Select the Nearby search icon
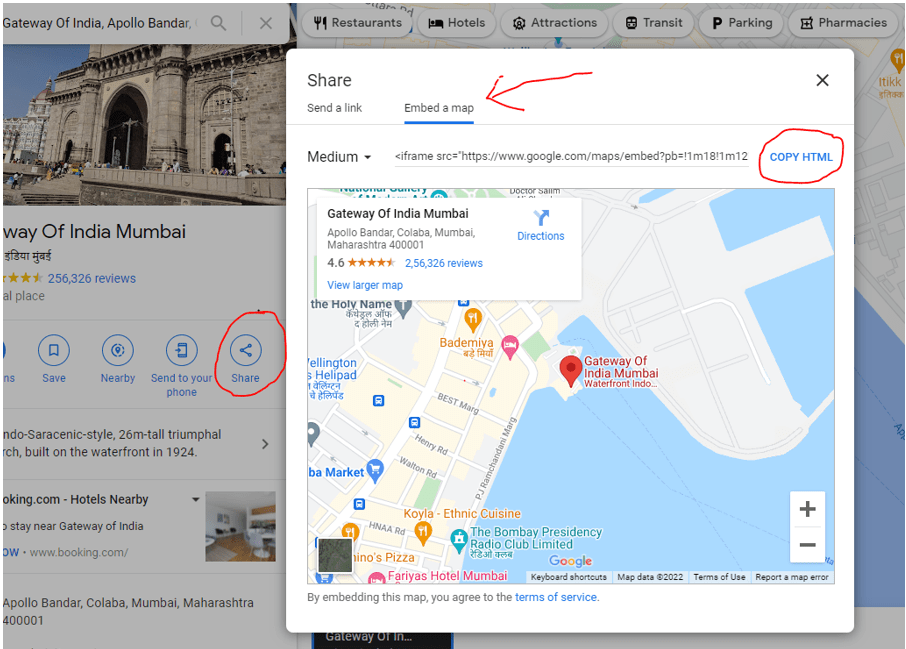Viewport: 906px width, 649px height. pyautogui.click(x=117, y=351)
